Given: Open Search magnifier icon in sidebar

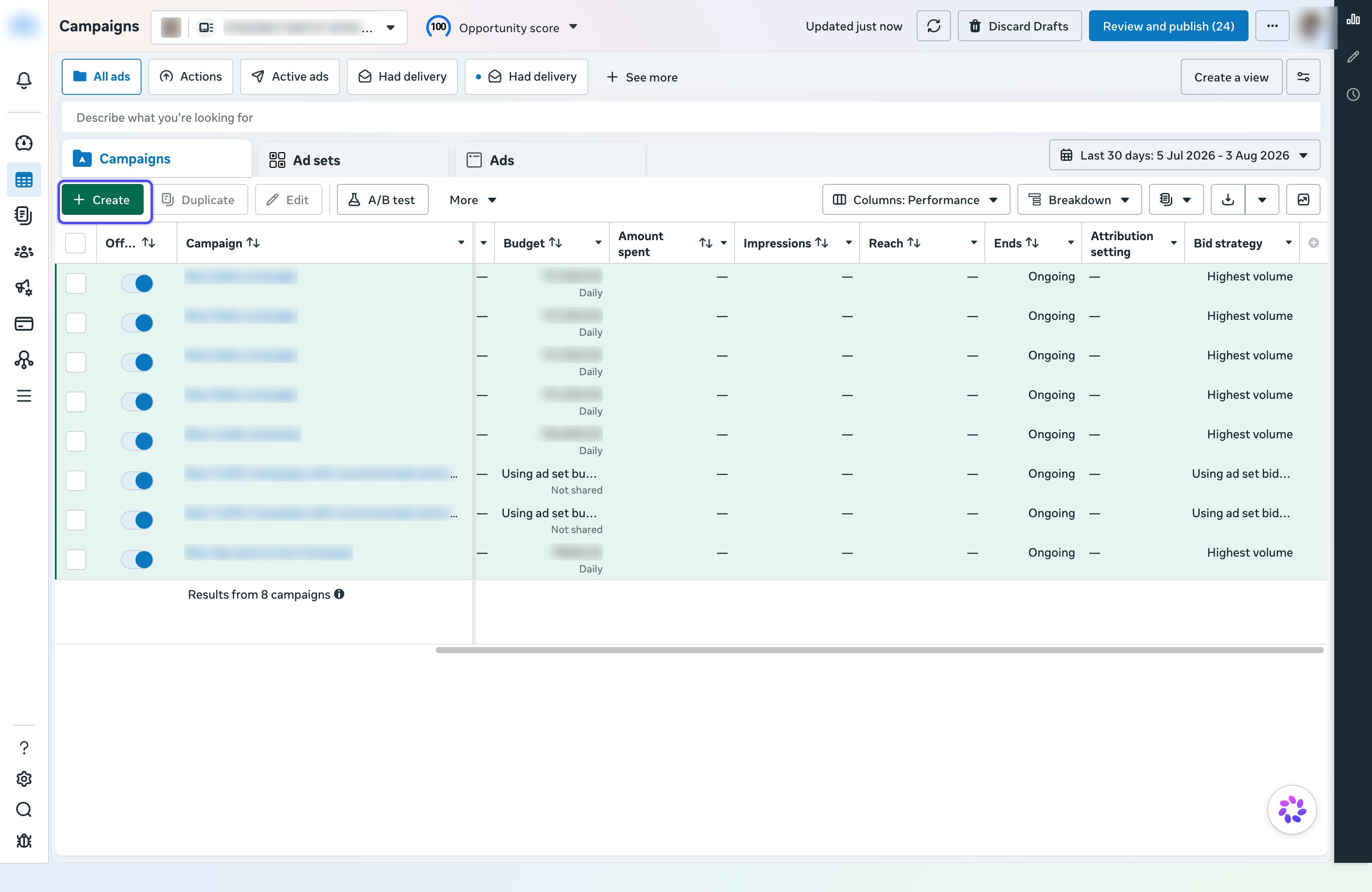Looking at the screenshot, I should [24, 810].
